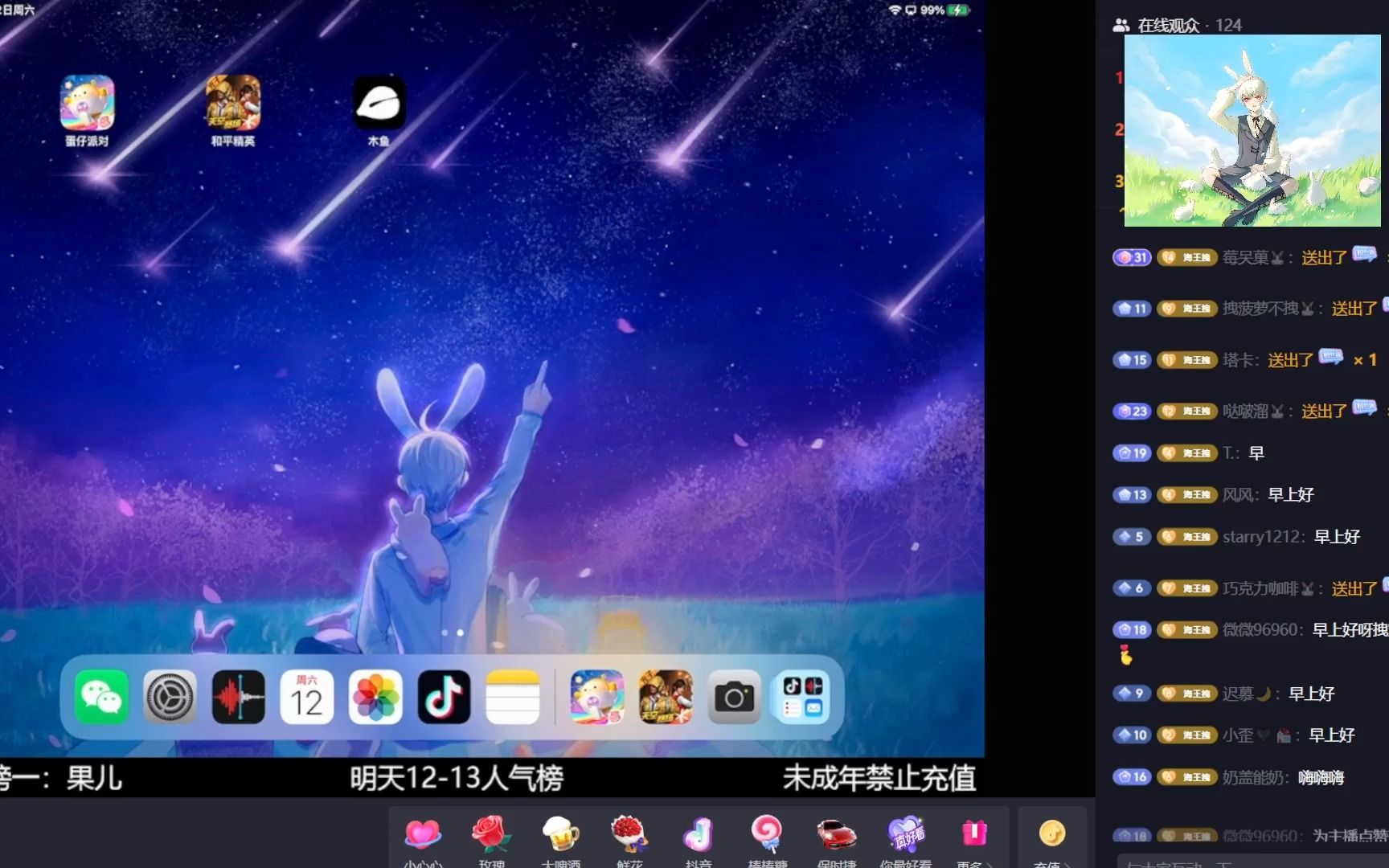Open Photos from the dock
The width and height of the screenshot is (1389, 868).
point(375,697)
